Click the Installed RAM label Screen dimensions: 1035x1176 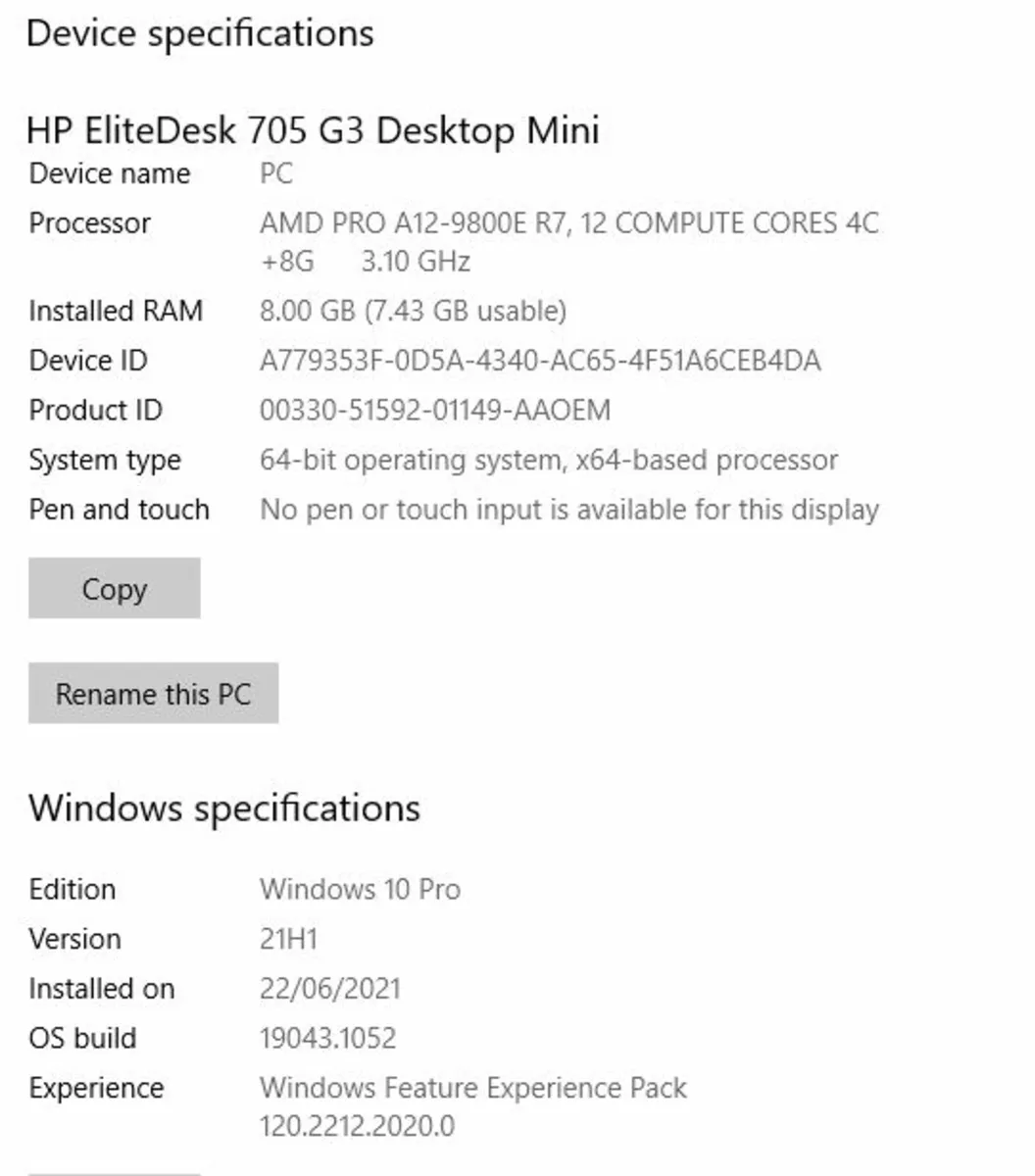[117, 311]
